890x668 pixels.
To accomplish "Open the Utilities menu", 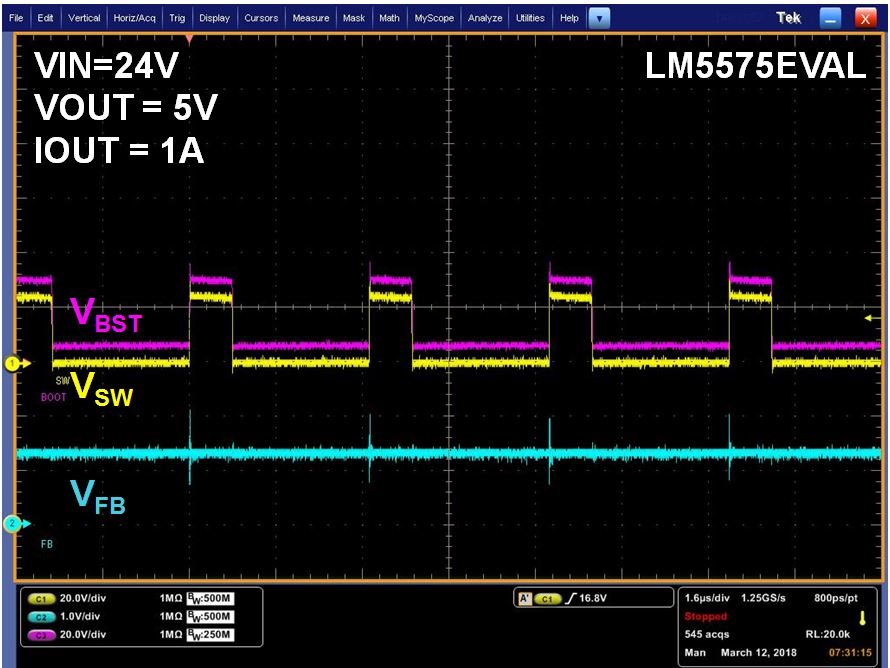I will click(x=530, y=18).
